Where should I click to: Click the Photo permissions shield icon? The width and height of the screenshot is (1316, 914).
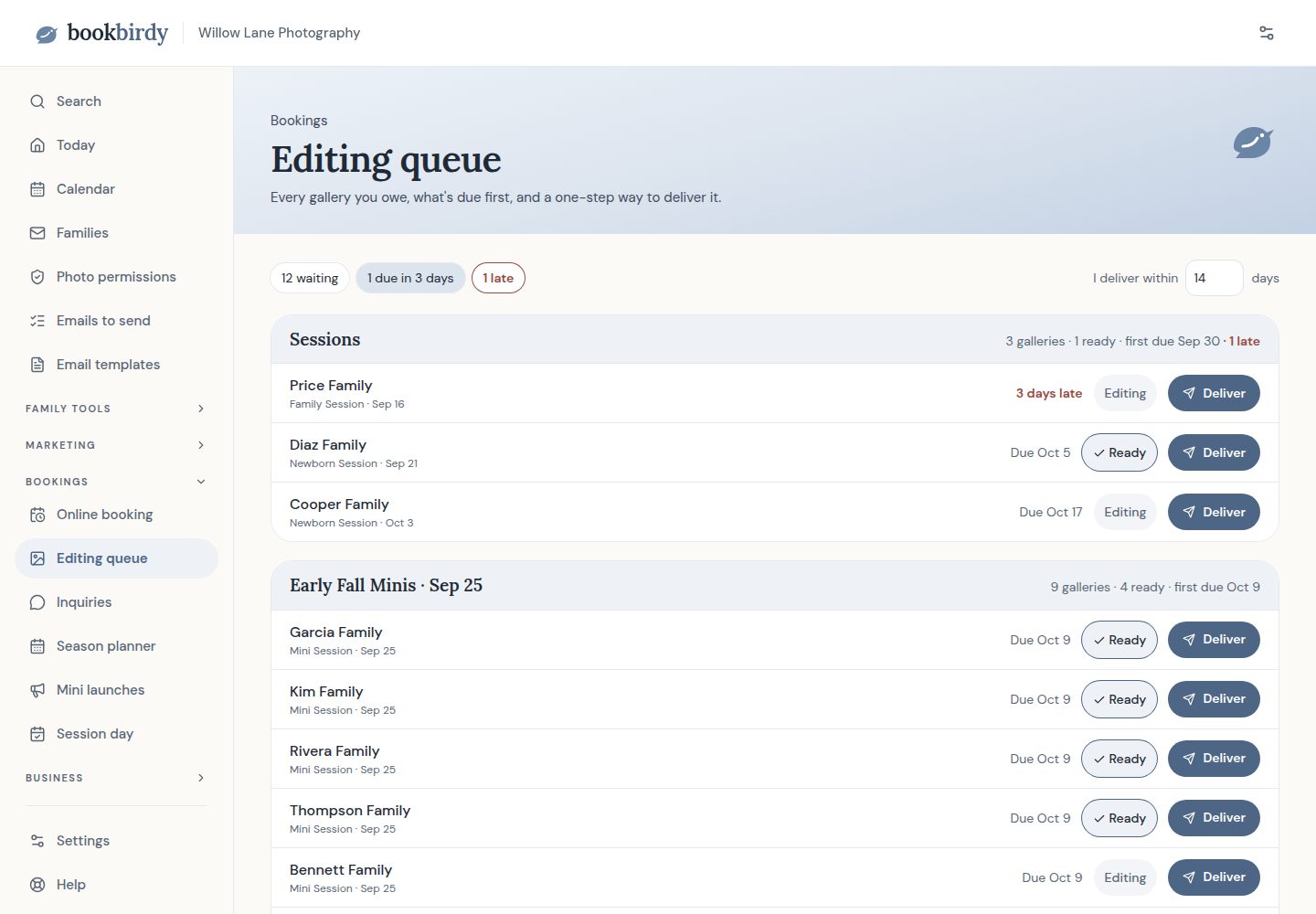[37, 277]
